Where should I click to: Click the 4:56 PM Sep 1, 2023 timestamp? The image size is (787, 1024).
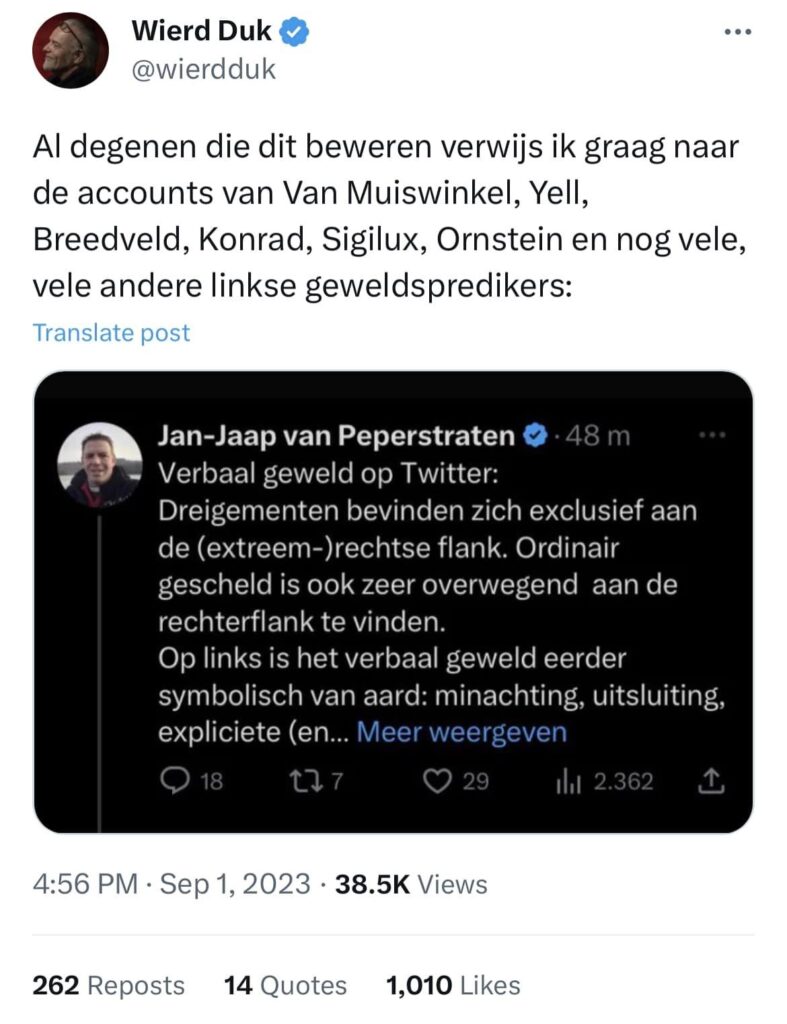click(171, 884)
